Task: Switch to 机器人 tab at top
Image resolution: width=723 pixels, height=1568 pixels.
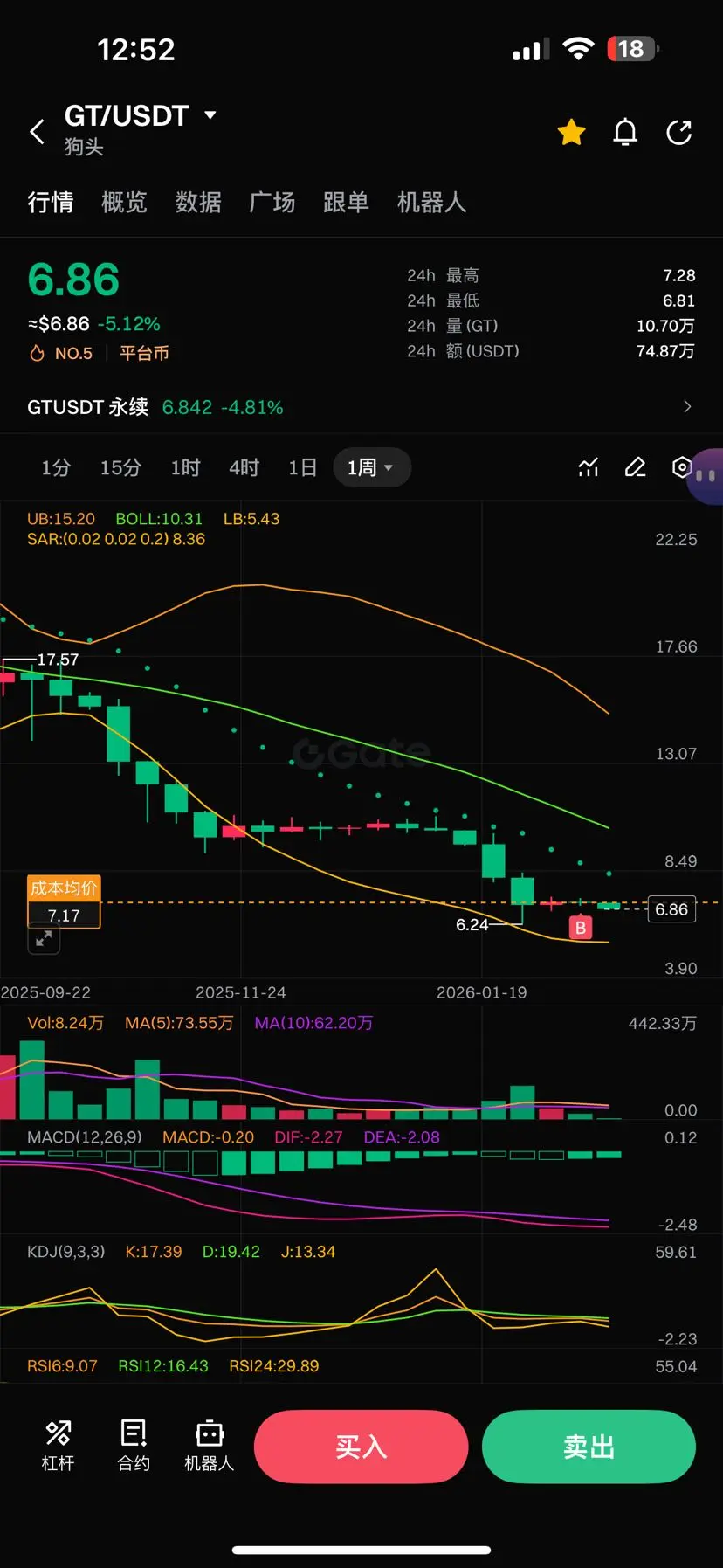Action: point(431,203)
